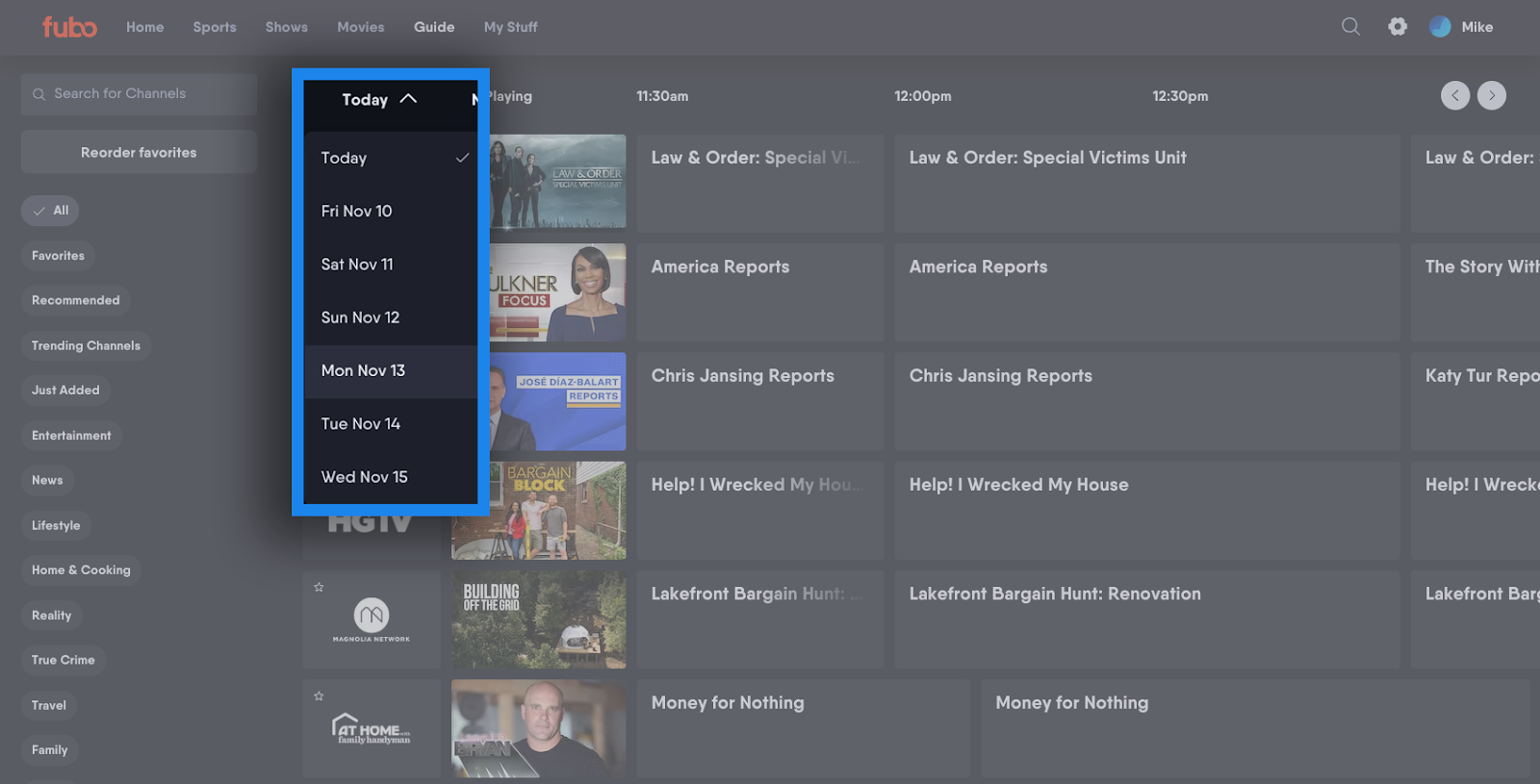
Task: Click the Reorder favorites button
Action: click(x=139, y=152)
